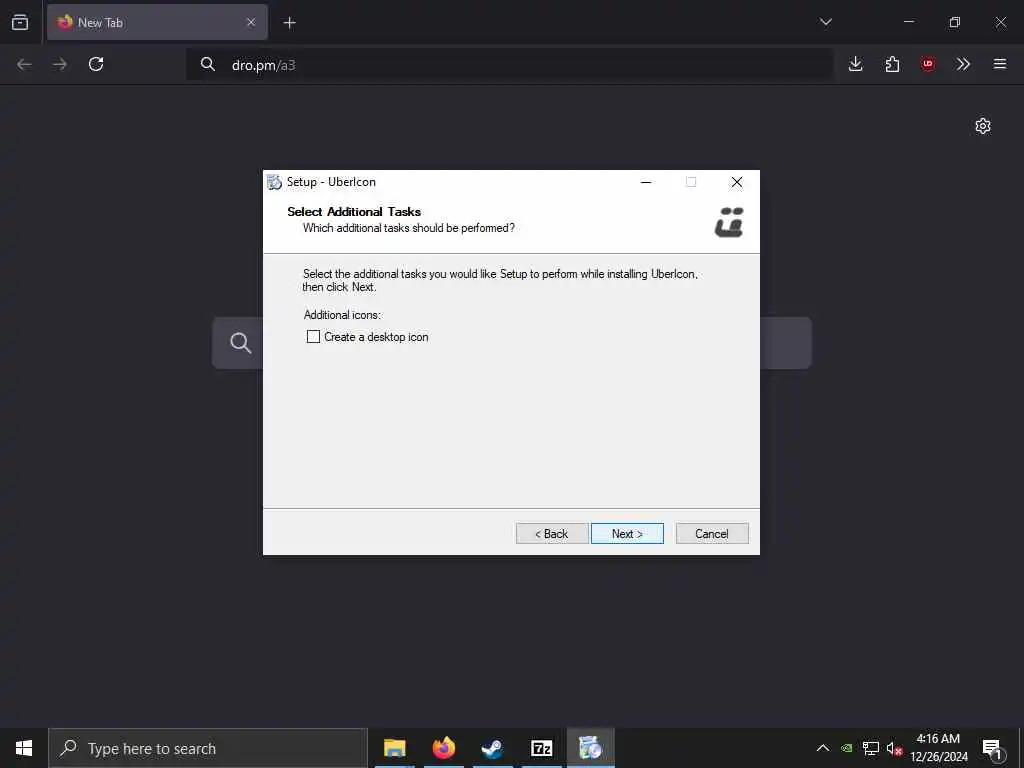Show hidden system tray icons
1024x768 pixels.
tap(823, 748)
